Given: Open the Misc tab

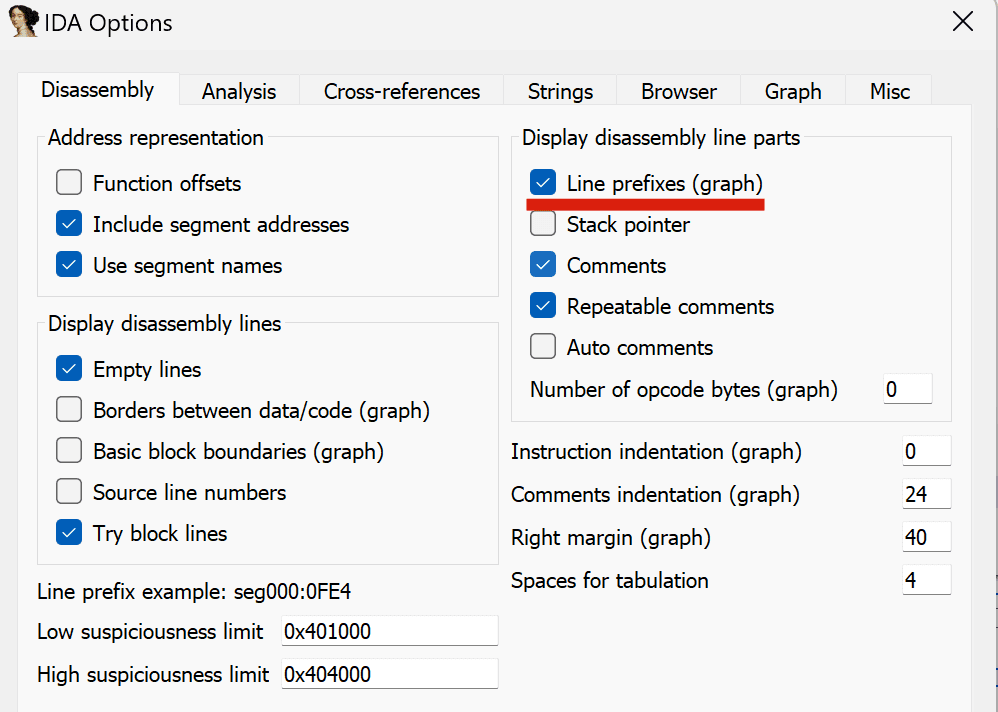Looking at the screenshot, I should (x=890, y=91).
